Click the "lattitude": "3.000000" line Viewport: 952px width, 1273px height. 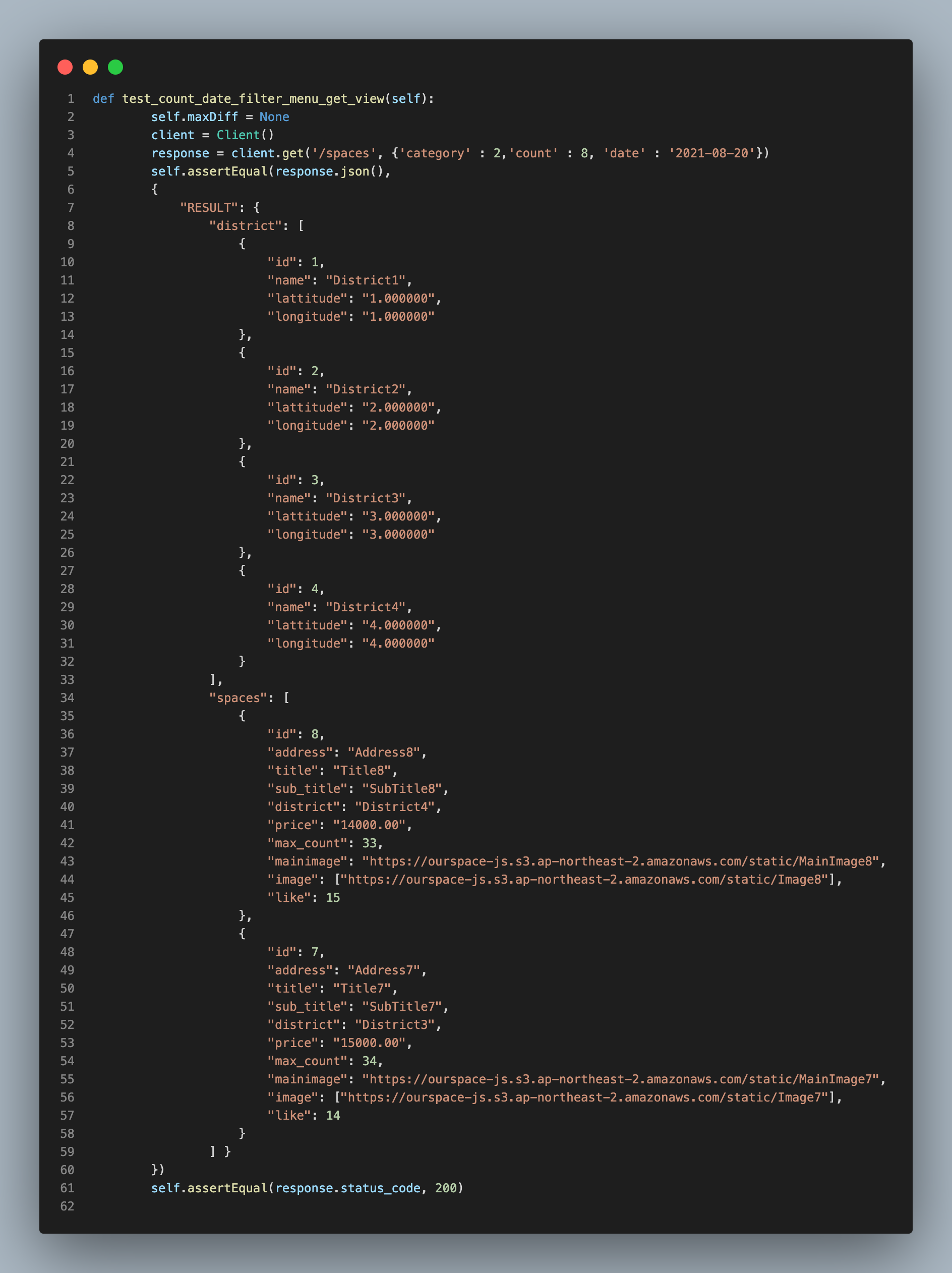[x=354, y=517]
